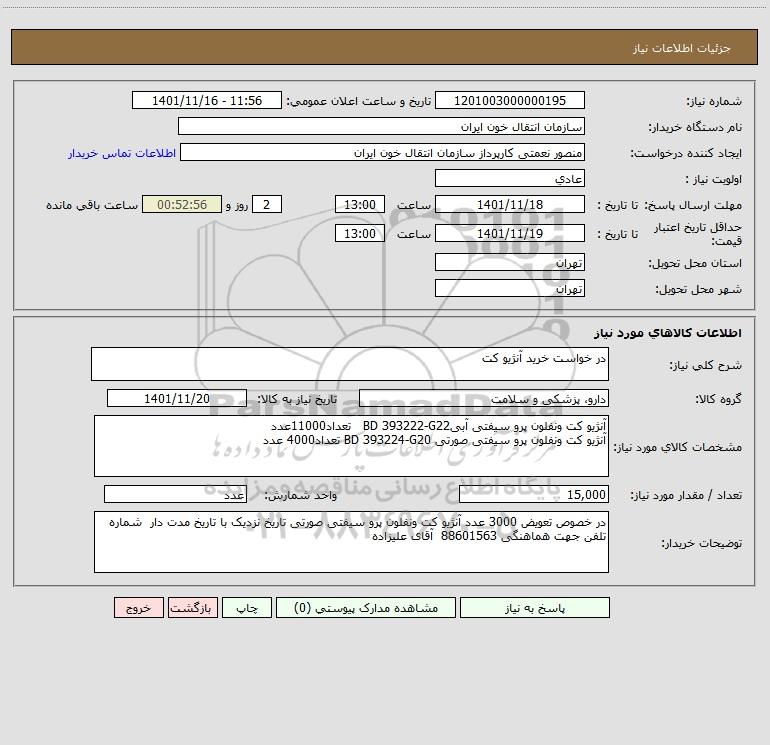Click the شماره نیاز label
The height and width of the screenshot is (745, 770).
coord(714,101)
